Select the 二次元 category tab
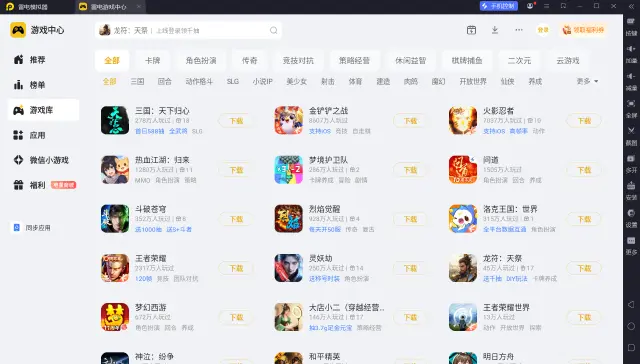 (x=519, y=60)
